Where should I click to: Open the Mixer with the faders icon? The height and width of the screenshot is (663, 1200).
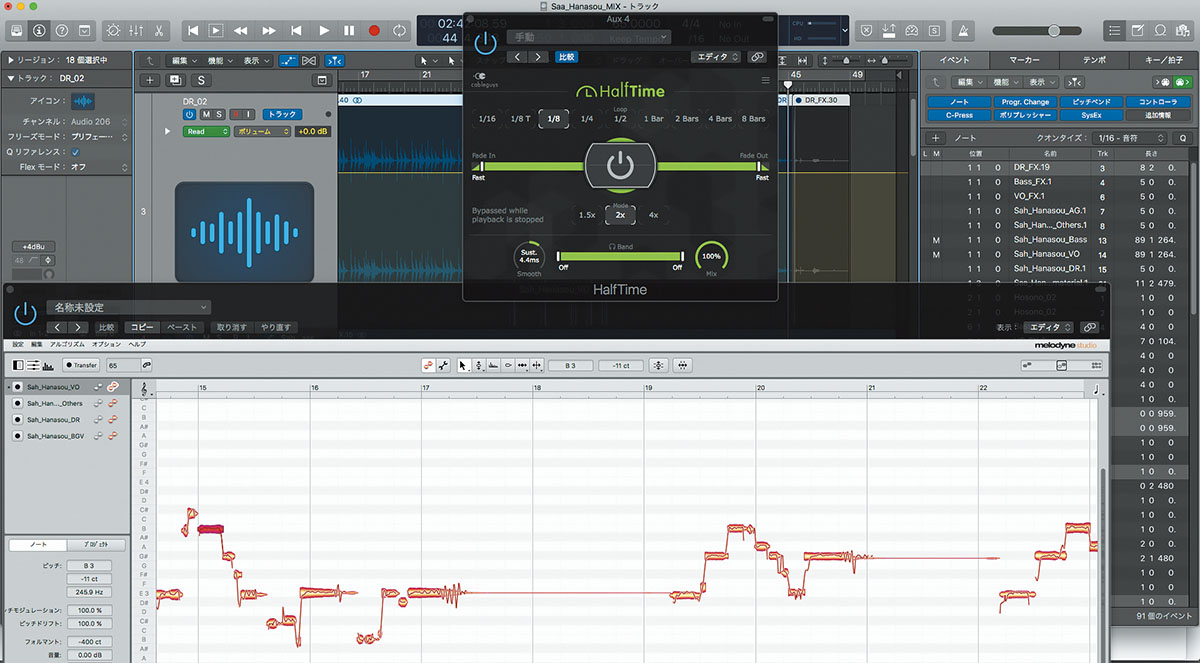point(137,31)
